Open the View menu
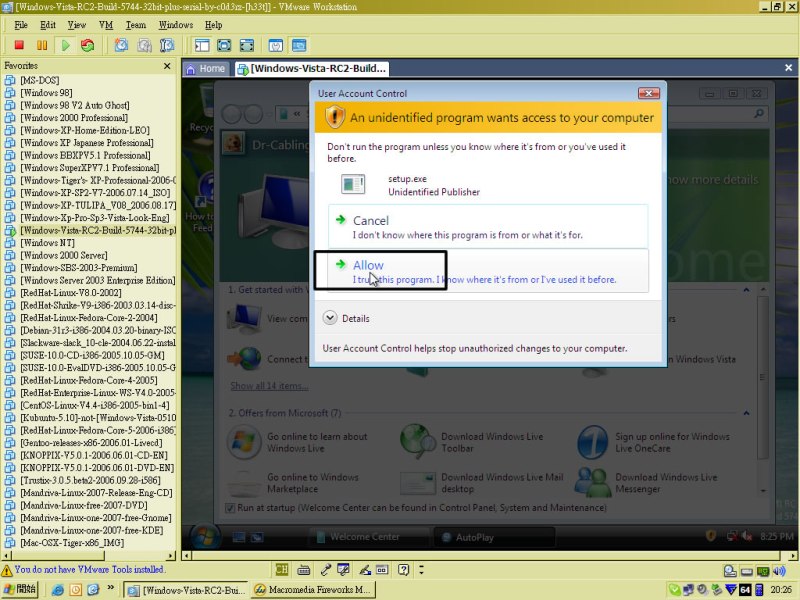This screenshot has height=600, width=800. 77,25
